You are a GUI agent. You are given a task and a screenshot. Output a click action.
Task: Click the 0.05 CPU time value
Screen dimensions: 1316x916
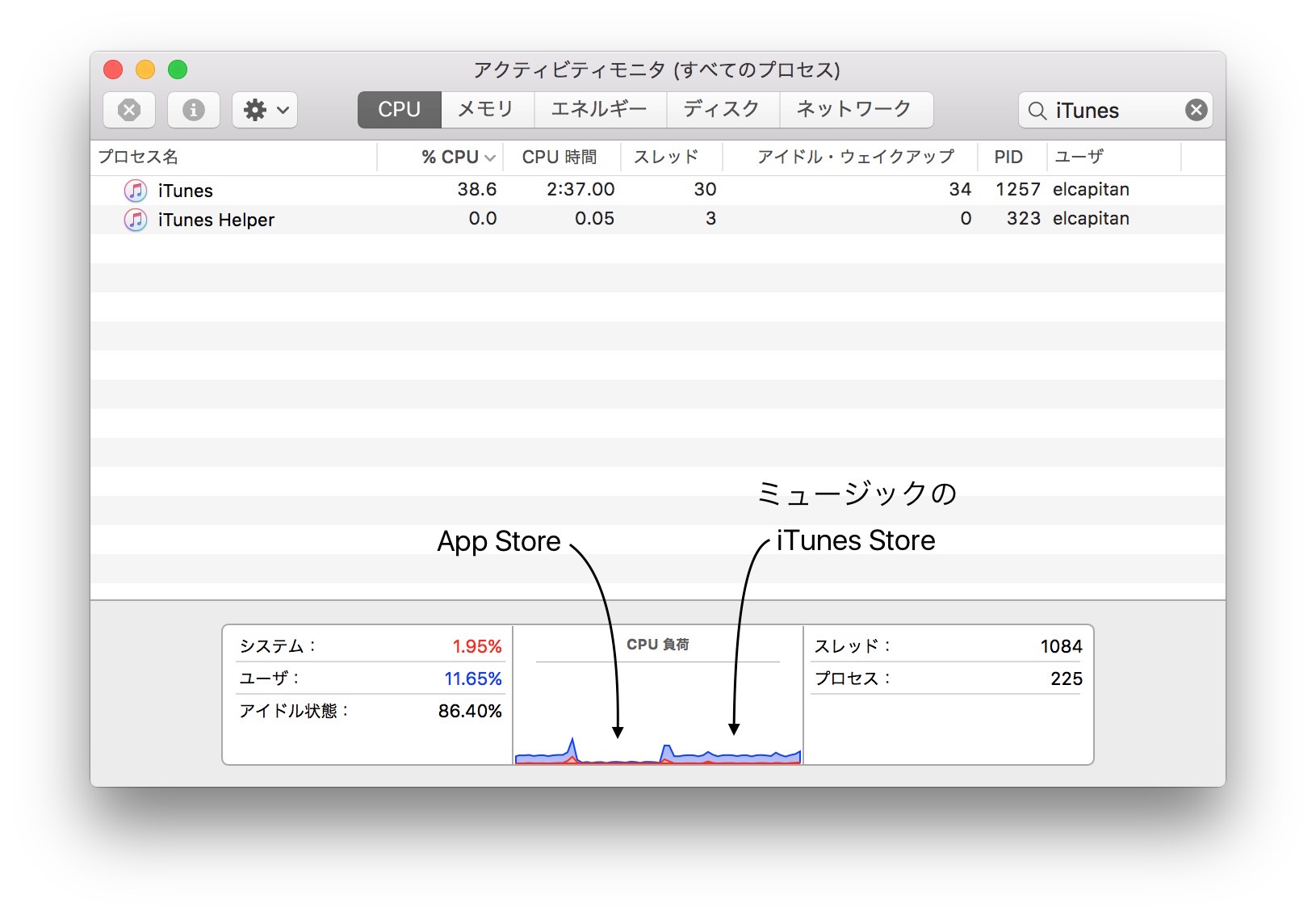point(594,218)
